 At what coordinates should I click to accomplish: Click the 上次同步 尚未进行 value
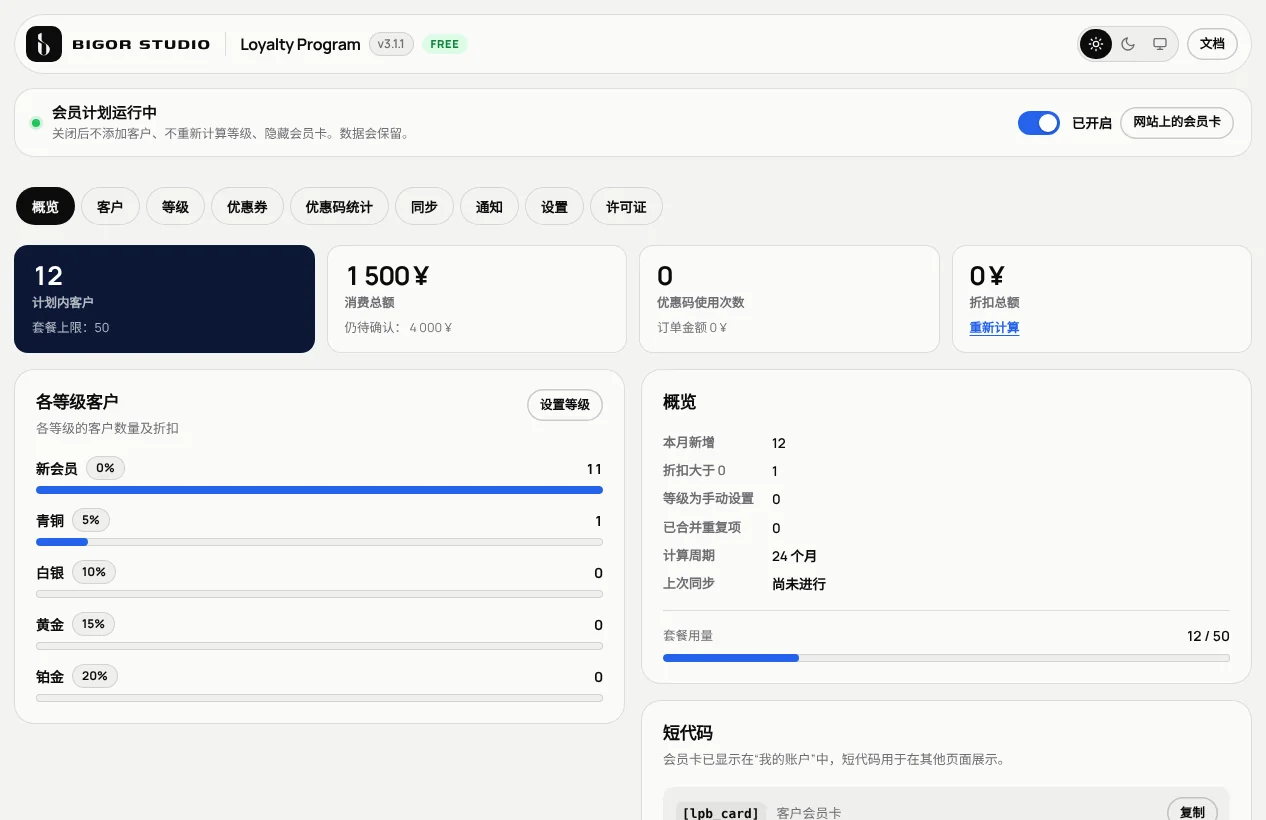[x=799, y=584]
